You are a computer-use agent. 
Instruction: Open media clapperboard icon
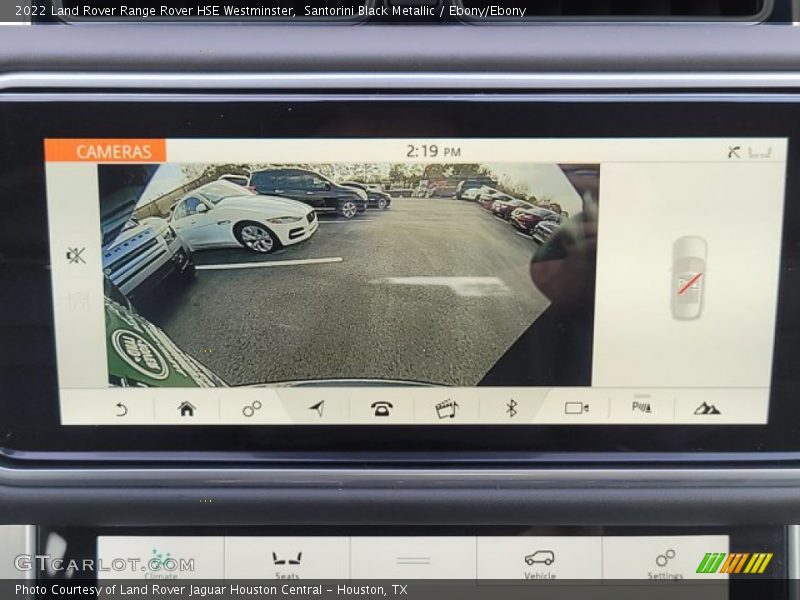pos(446,408)
